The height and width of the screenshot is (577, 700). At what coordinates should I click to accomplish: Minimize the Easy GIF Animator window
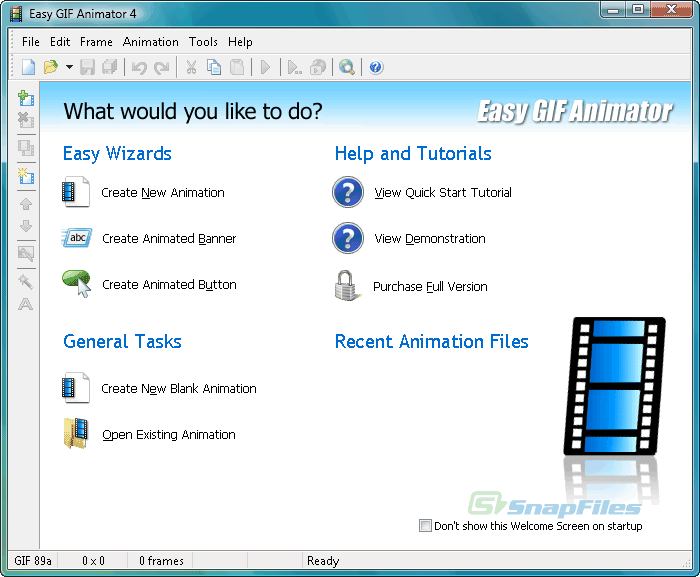[x=613, y=9]
